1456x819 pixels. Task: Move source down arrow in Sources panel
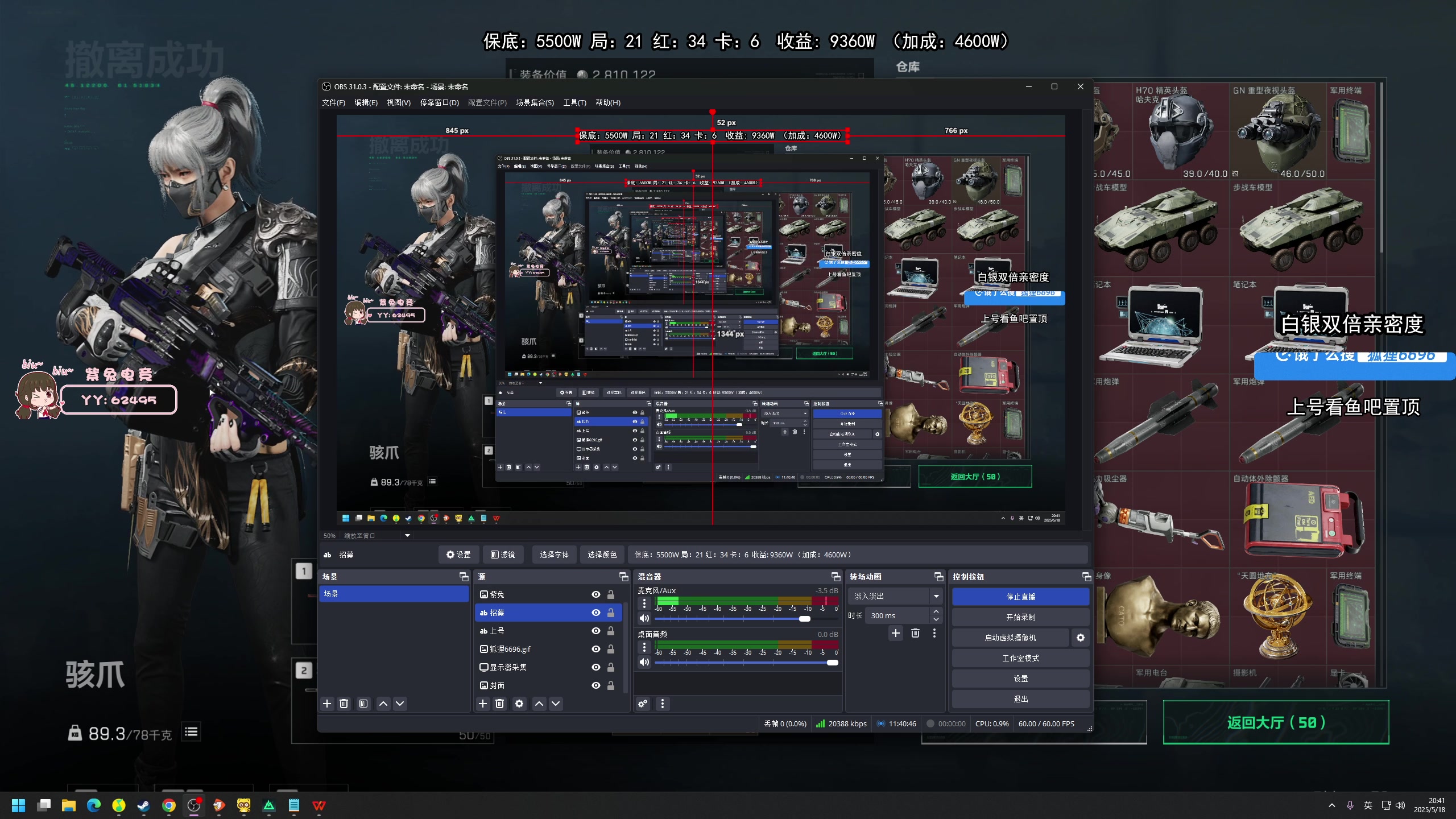[556, 704]
